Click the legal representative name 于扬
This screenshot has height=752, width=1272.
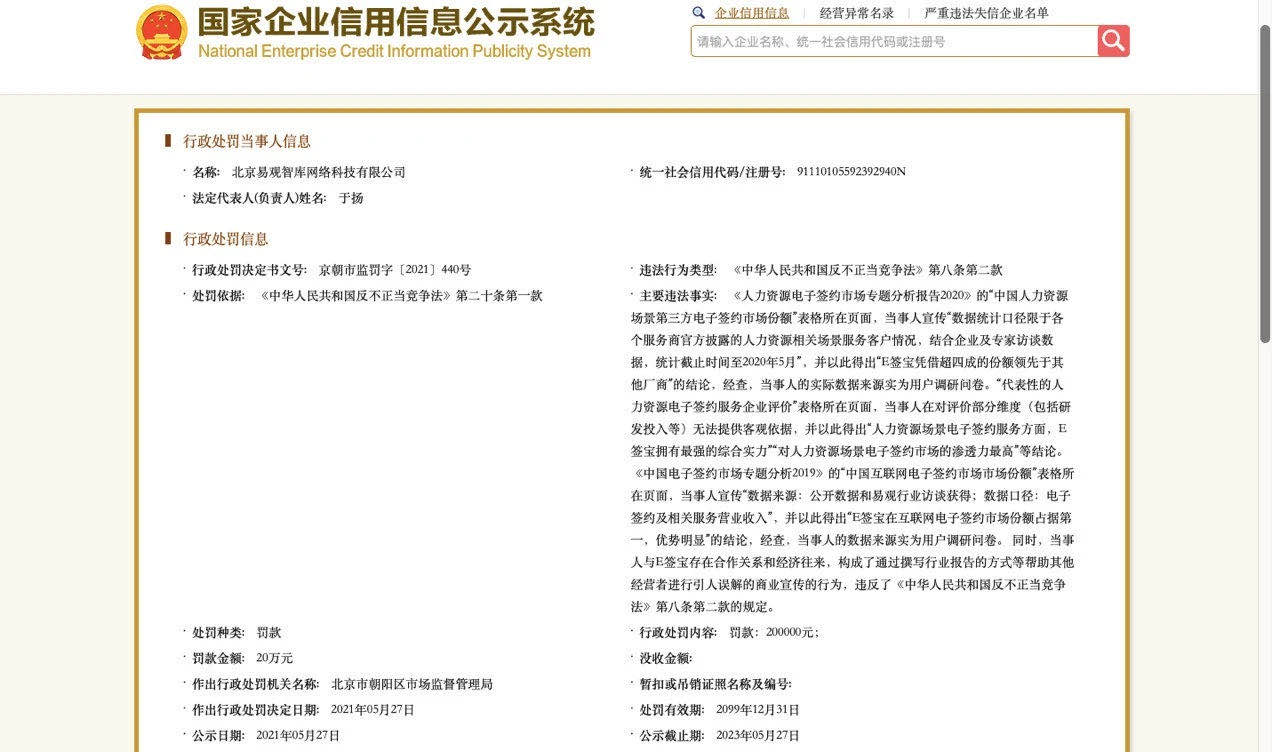coord(350,198)
